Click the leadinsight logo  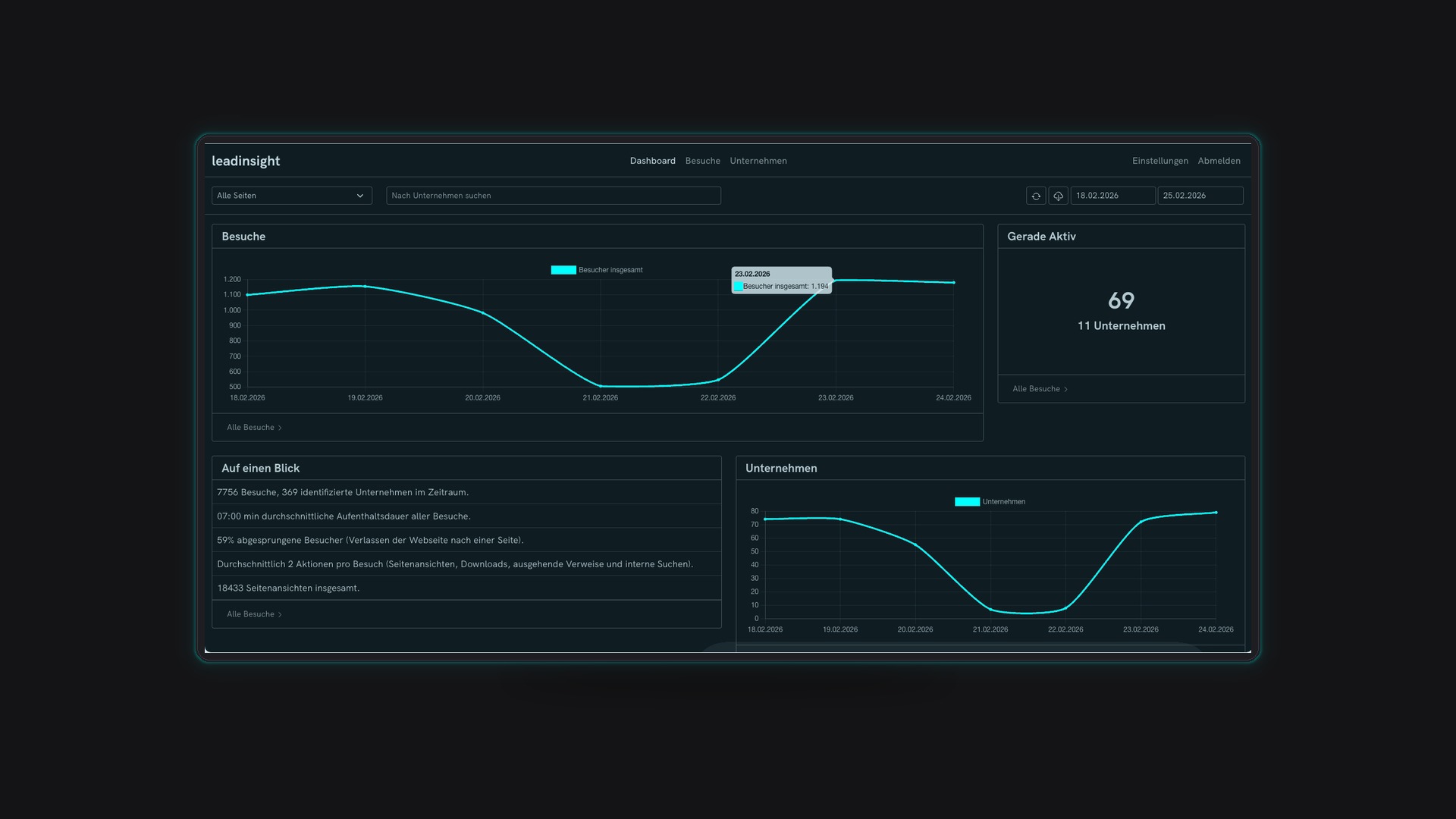click(x=246, y=161)
